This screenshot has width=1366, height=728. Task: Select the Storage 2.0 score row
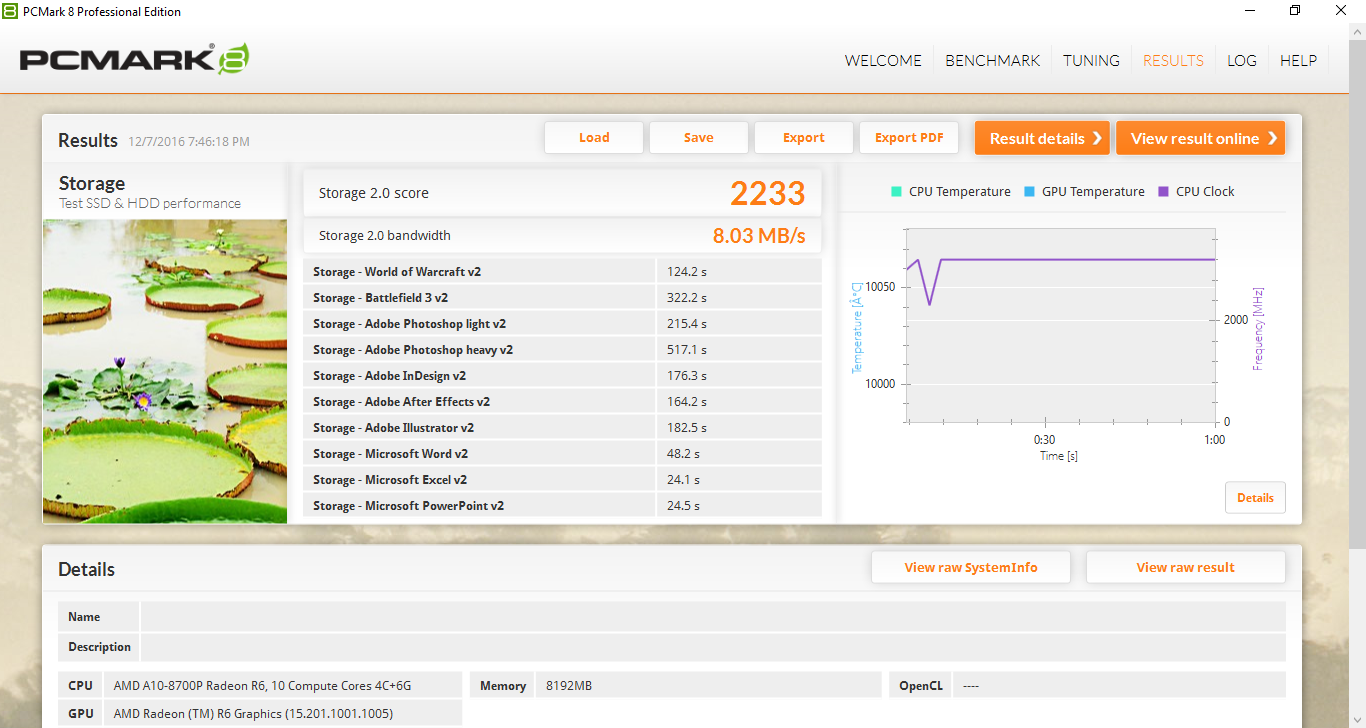pyautogui.click(x=562, y=193)
